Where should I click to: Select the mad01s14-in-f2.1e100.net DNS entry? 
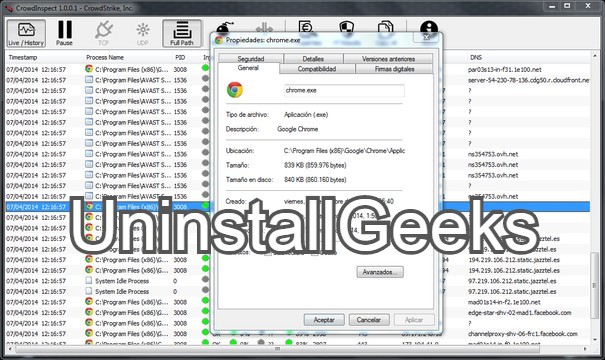tap(504, 302)
